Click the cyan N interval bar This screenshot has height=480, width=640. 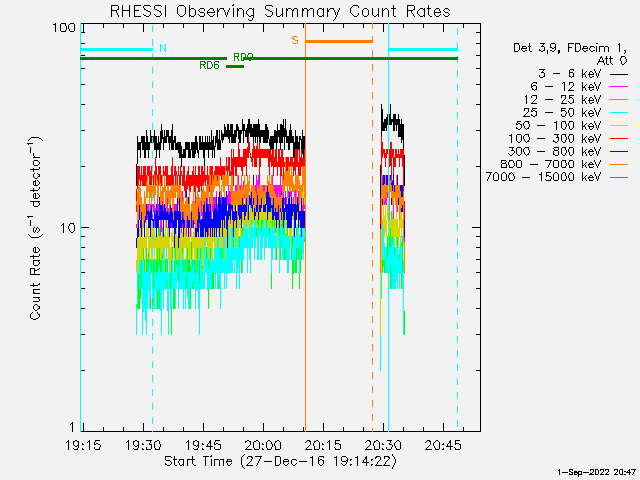pyautogui.click(x=117, y=49)
